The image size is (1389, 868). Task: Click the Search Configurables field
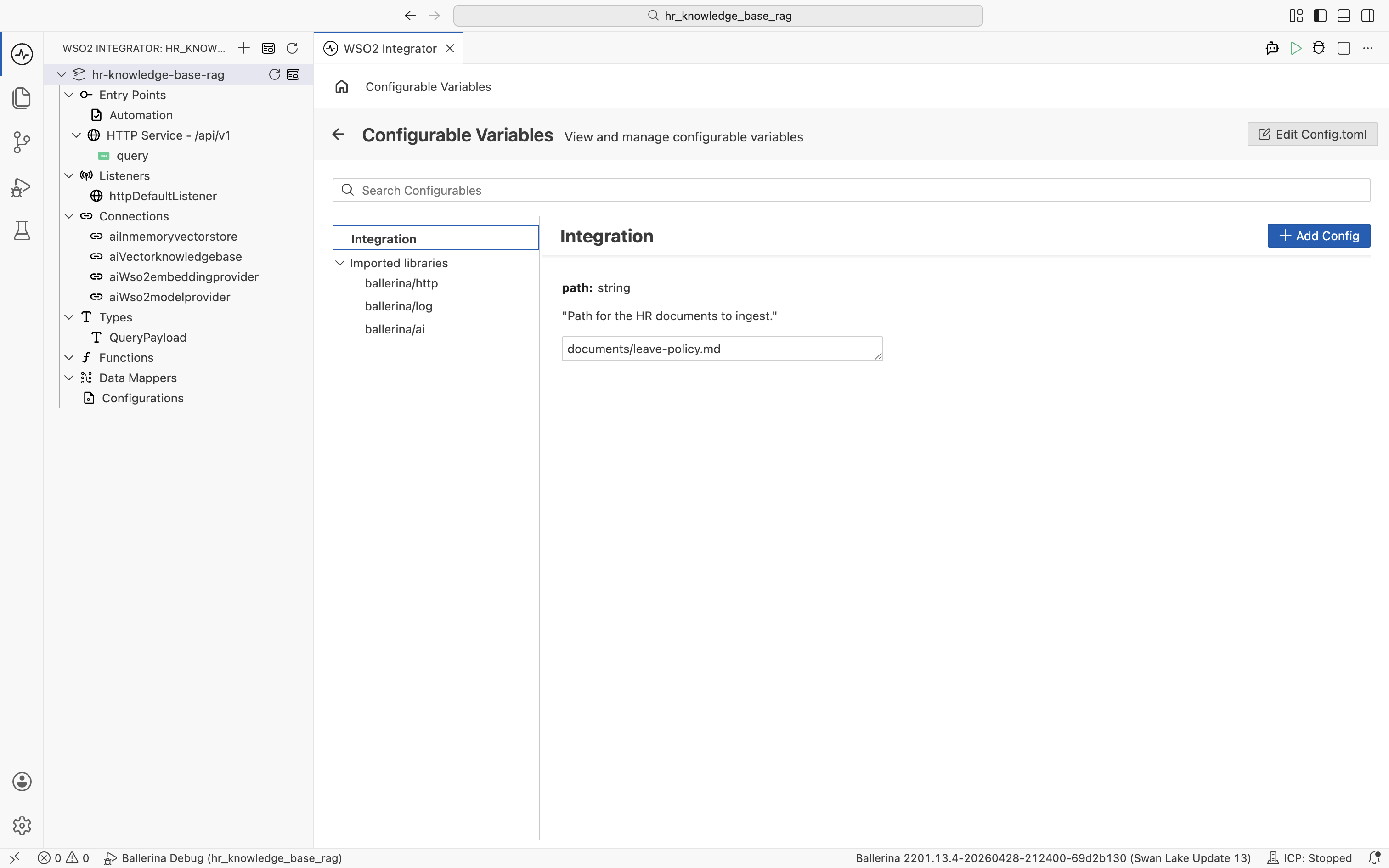click(851, 190)
